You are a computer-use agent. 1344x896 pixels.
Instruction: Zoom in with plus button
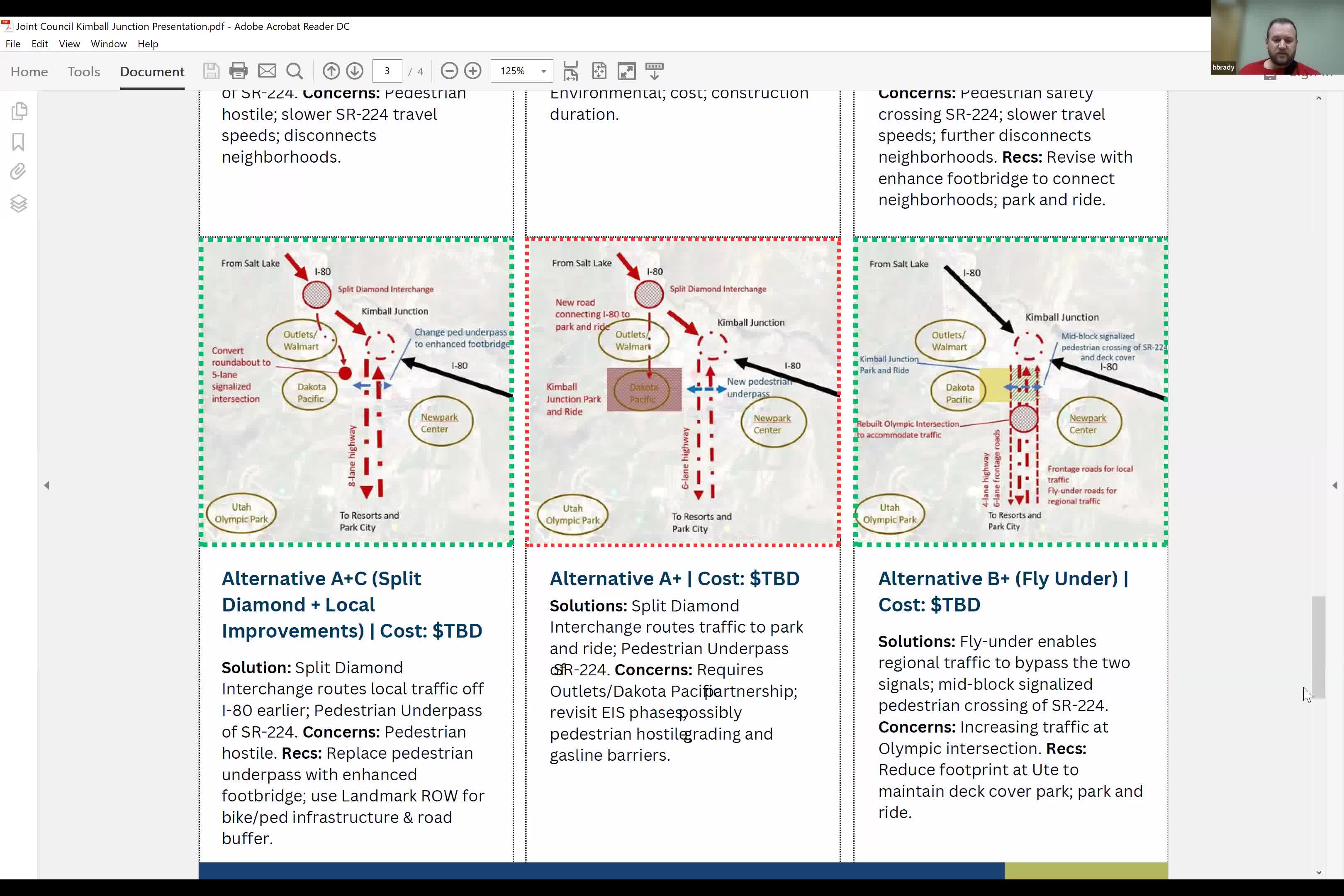click(472, 71)
